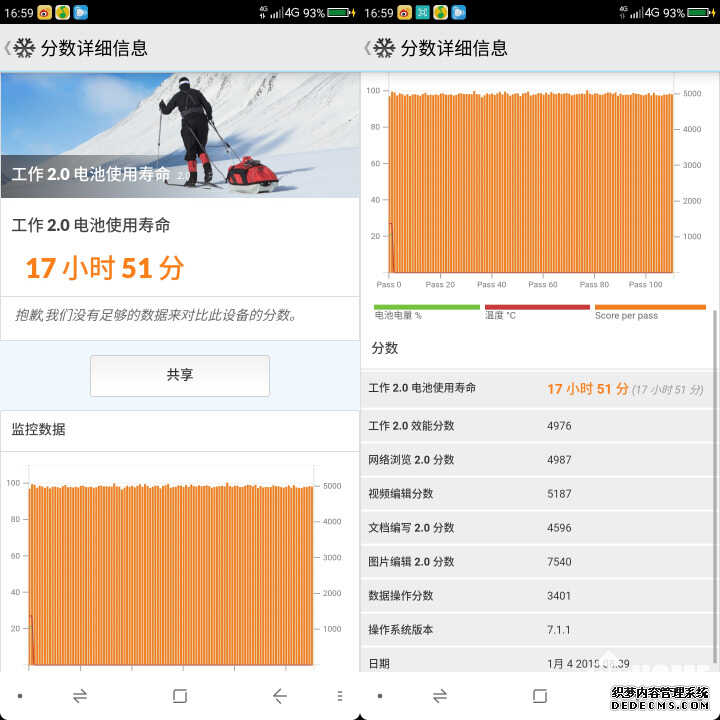Tap the dot navigation button on left screen
The height and width of the screenshot is (720, 720).
click(20, 696)
